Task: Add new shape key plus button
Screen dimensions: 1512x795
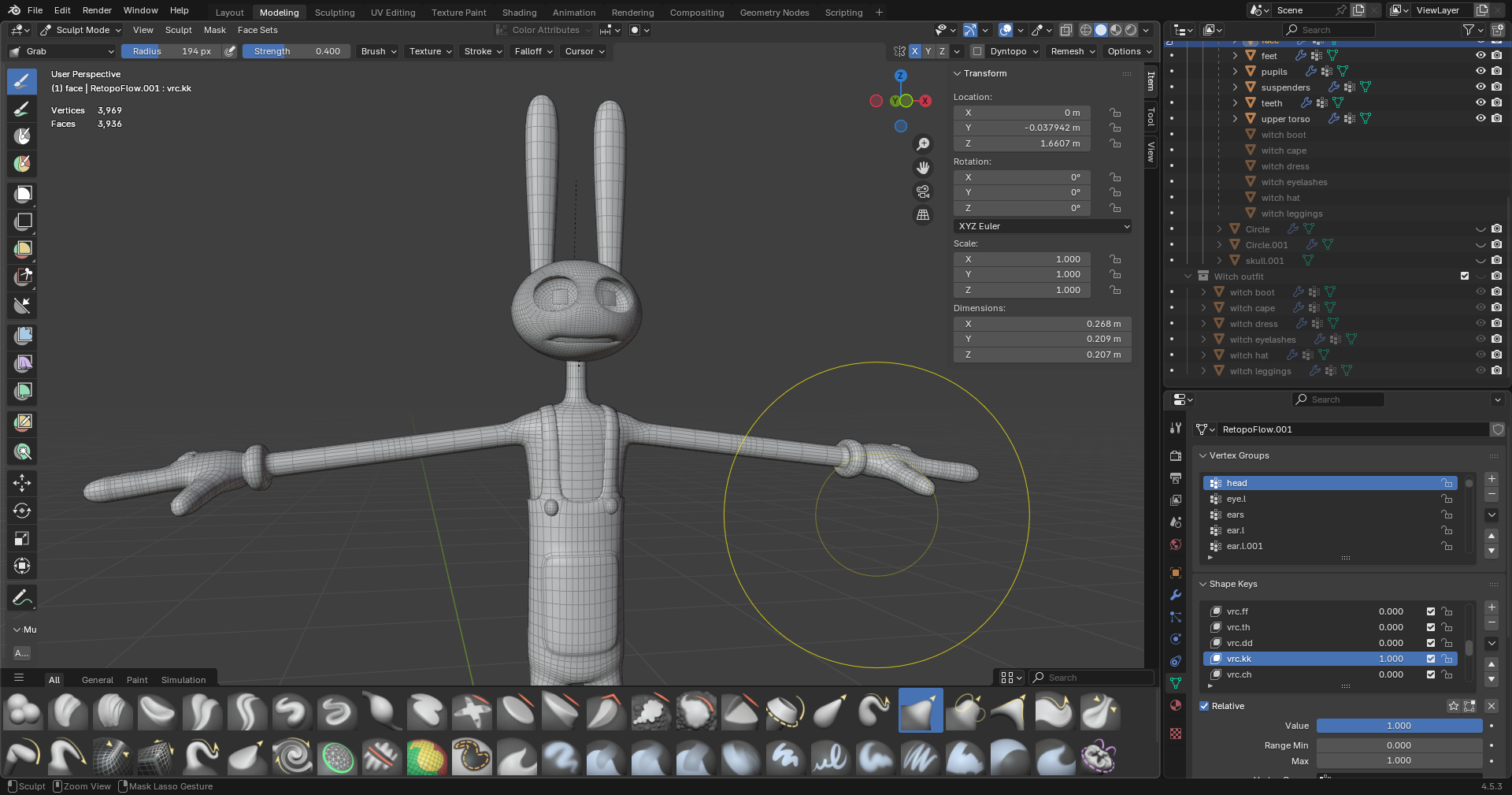Action: point(1492,607)
